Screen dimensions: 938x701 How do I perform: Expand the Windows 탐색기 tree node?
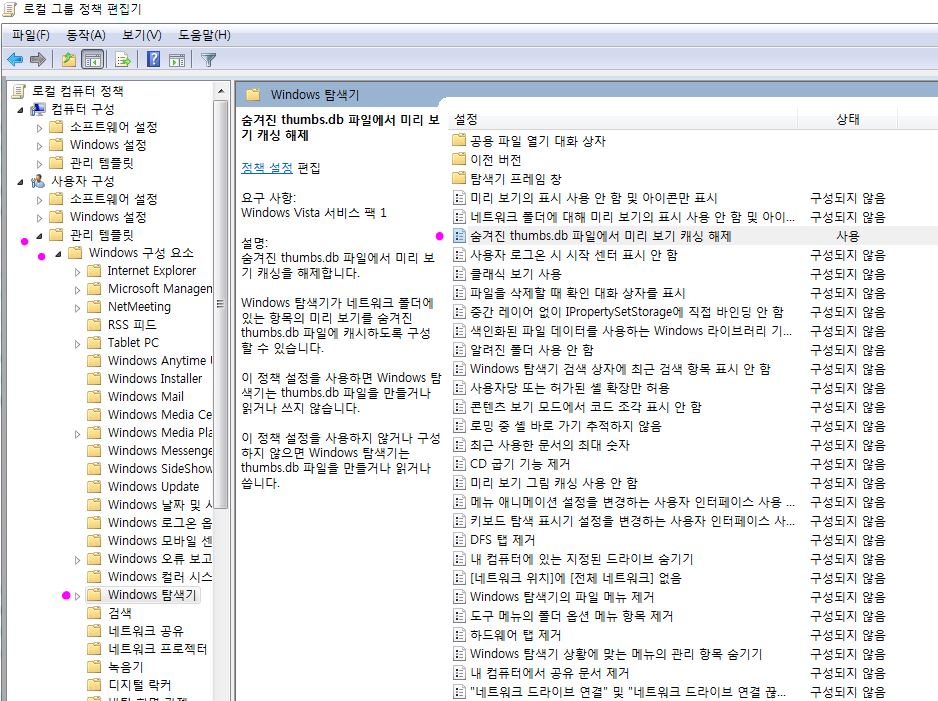click(77, 596)
